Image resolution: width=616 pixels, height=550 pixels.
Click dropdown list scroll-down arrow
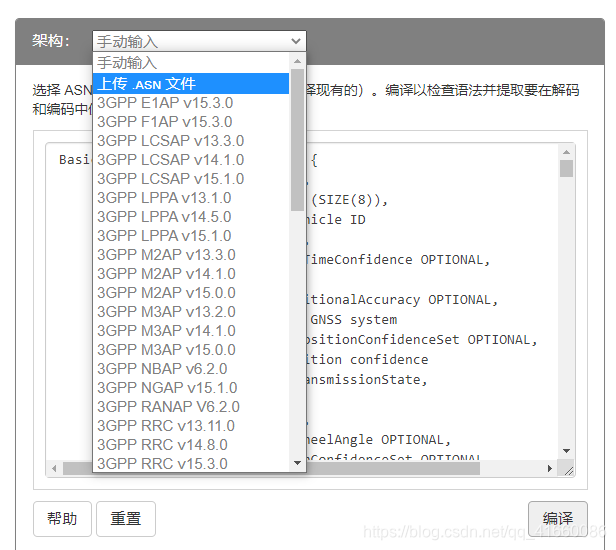click(297, 463)
